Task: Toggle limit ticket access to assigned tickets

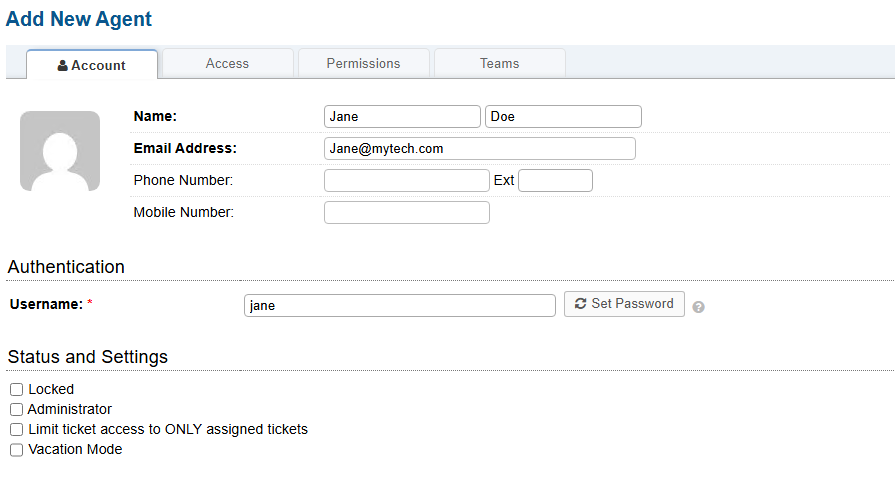Action: coord(16,429)
